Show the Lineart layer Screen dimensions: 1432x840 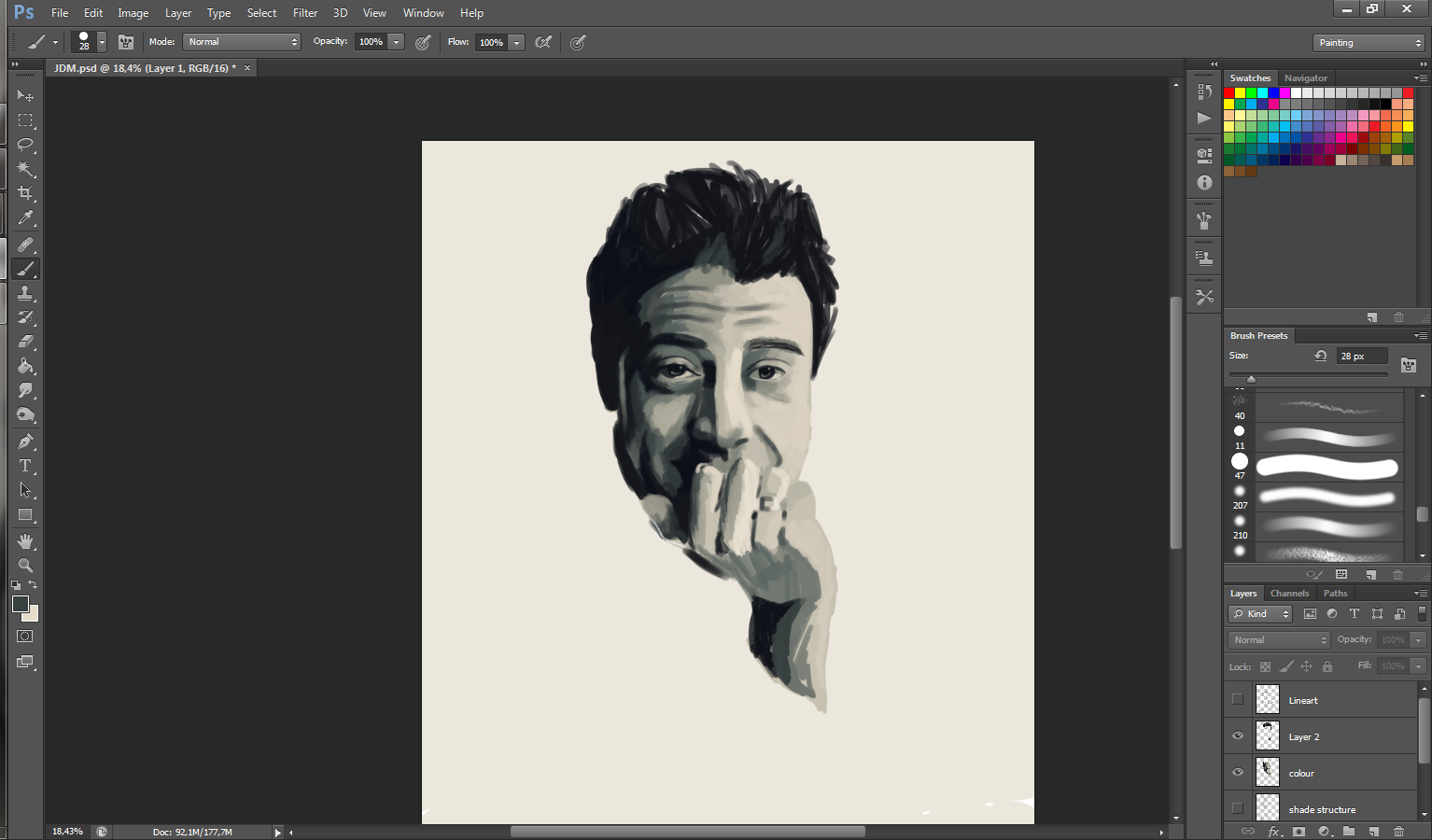1238,700
